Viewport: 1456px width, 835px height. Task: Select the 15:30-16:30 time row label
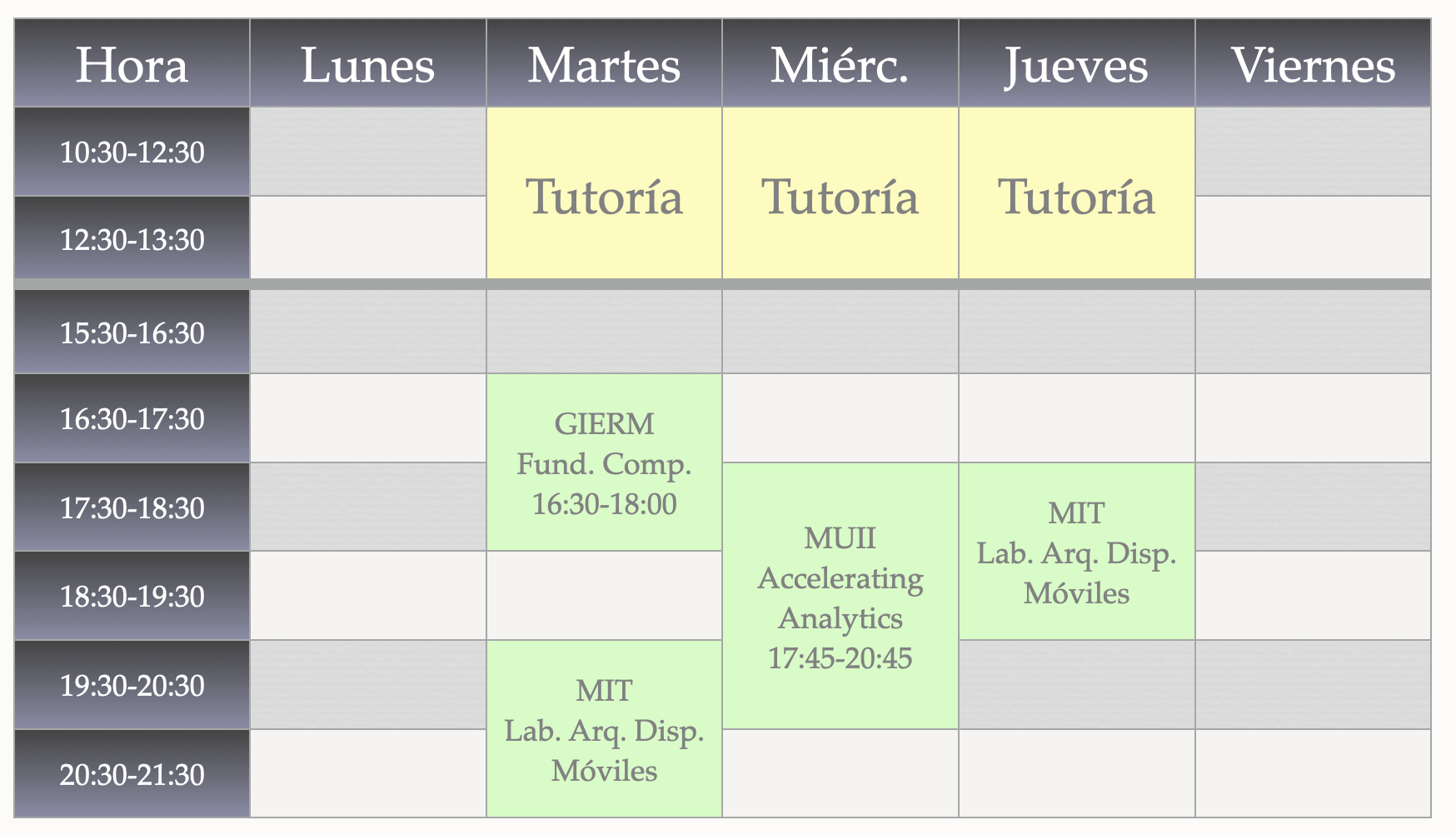(x=132, y=332)
